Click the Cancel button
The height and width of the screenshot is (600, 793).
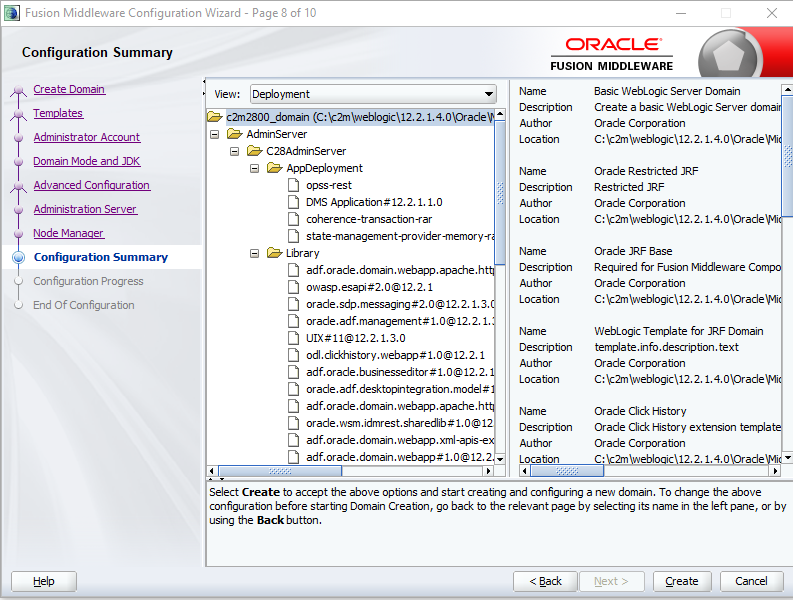[752, 581]
